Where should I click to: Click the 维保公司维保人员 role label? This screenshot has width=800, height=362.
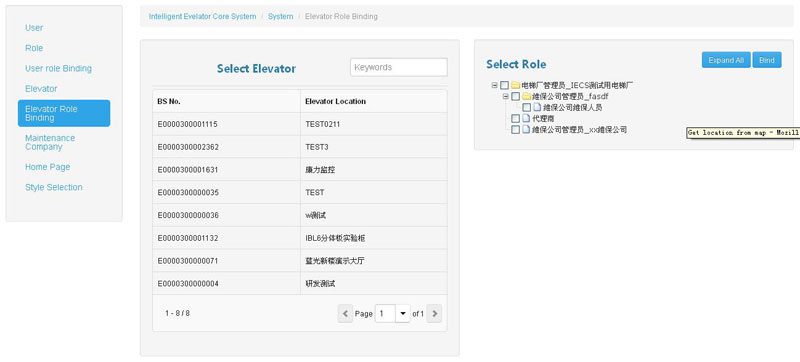coord(572,108)
